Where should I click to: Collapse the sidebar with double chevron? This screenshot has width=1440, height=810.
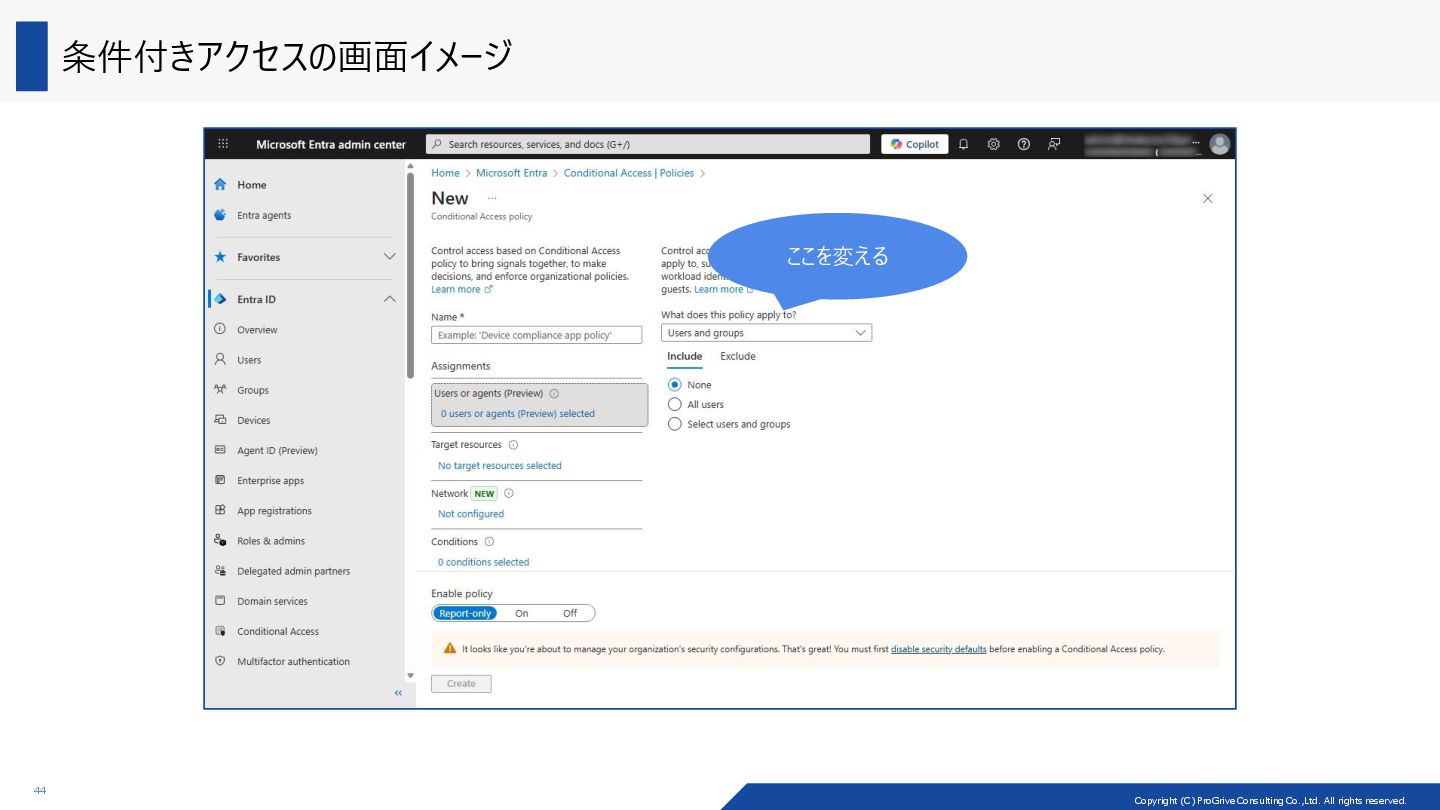pos(398,693)
